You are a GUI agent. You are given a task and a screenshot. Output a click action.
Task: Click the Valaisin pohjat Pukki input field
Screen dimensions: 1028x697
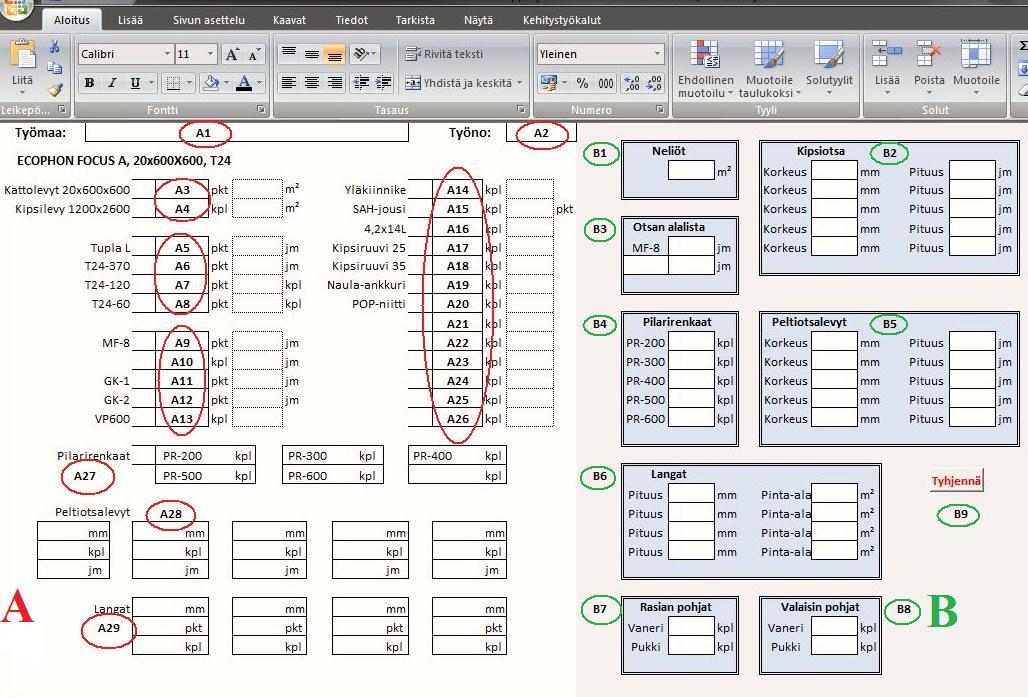click(834, 647)
